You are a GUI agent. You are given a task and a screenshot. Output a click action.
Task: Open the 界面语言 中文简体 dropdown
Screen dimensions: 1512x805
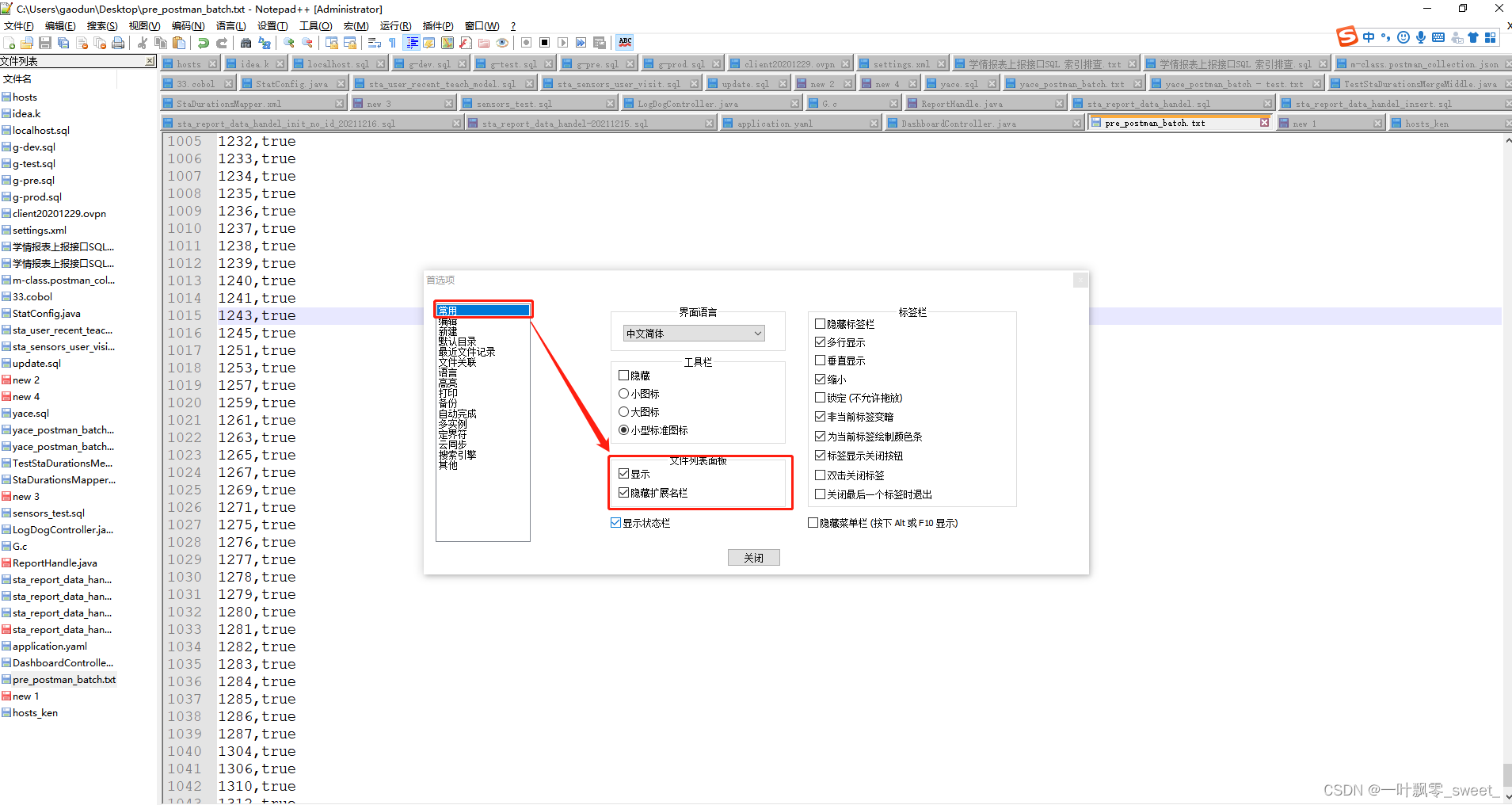click(694, 334)
